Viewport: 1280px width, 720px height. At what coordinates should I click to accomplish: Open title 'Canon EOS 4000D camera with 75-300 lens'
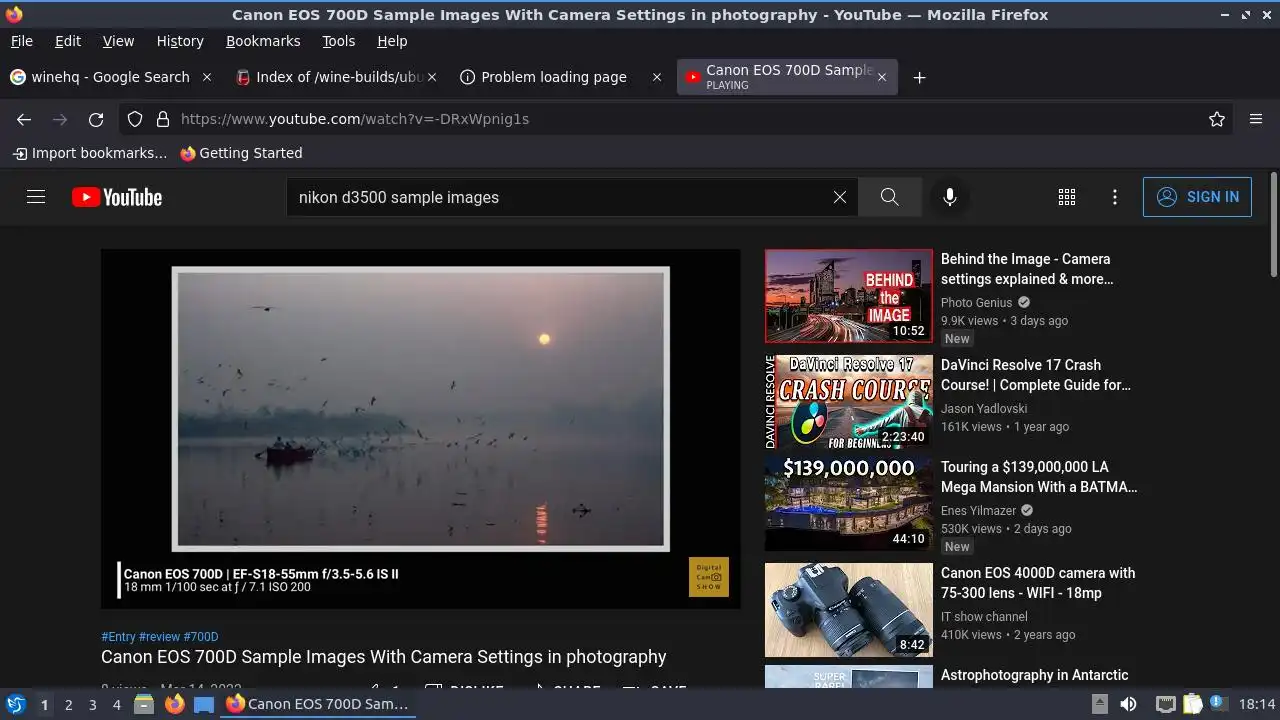coord(1038,583)
